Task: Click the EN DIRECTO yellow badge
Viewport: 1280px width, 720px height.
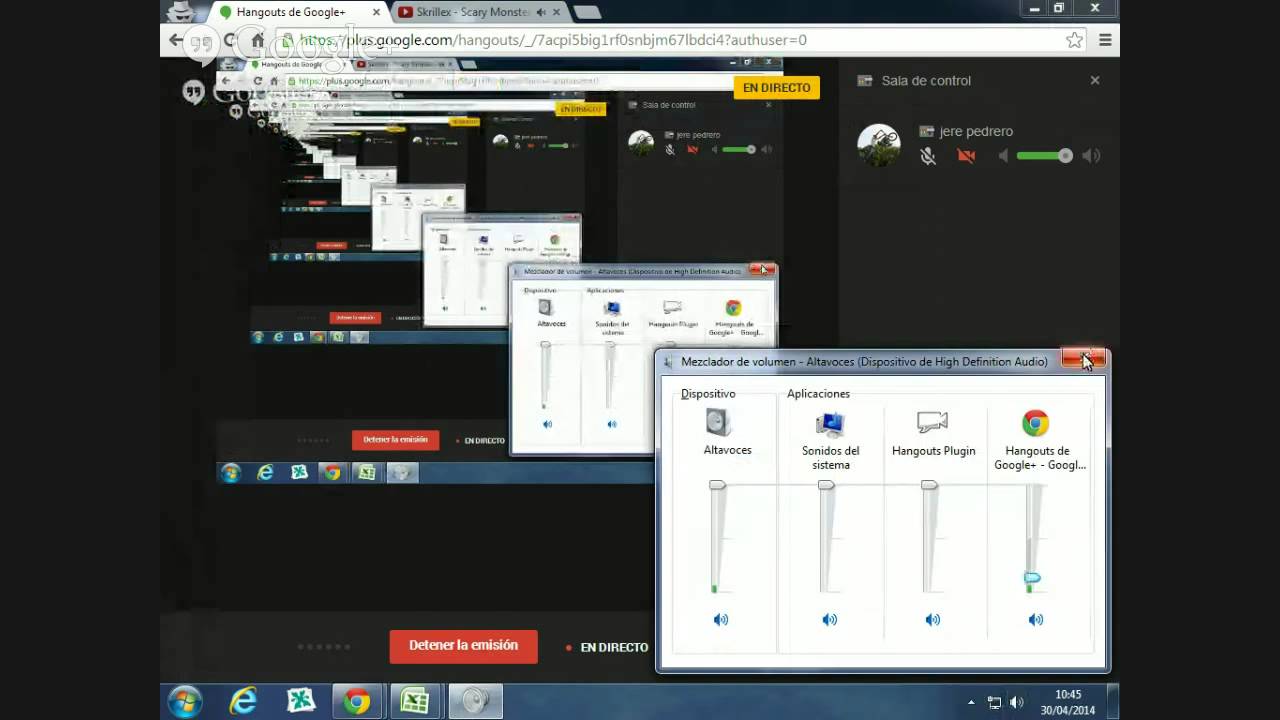Action: 776,88
